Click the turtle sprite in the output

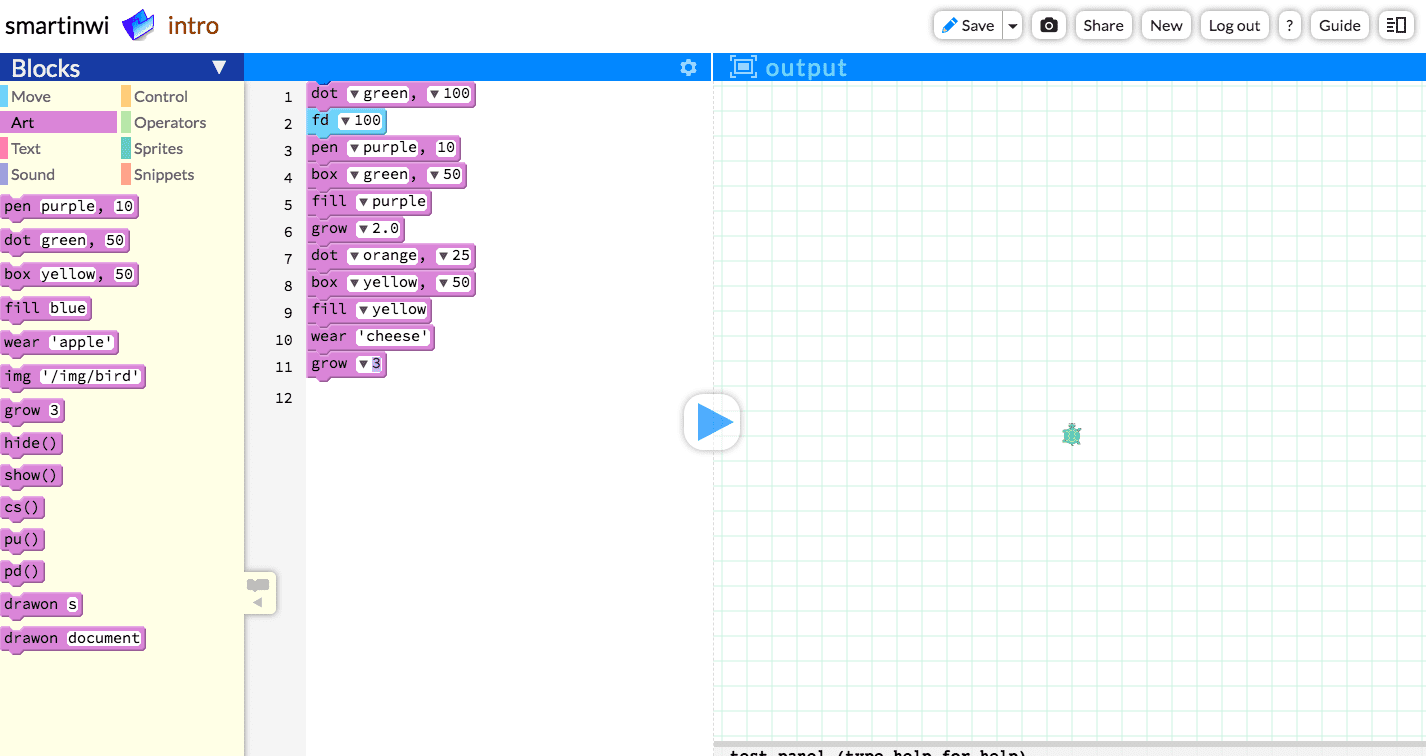(1072, 435)
